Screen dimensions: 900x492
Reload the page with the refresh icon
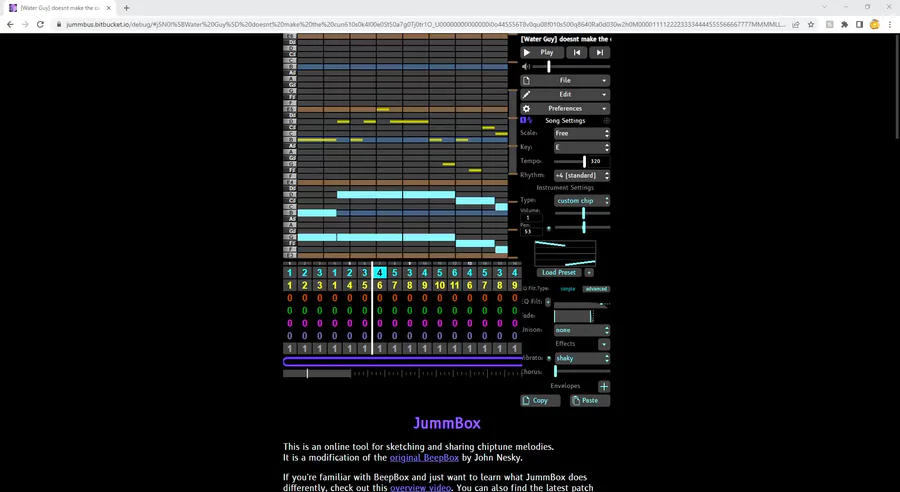40,25
